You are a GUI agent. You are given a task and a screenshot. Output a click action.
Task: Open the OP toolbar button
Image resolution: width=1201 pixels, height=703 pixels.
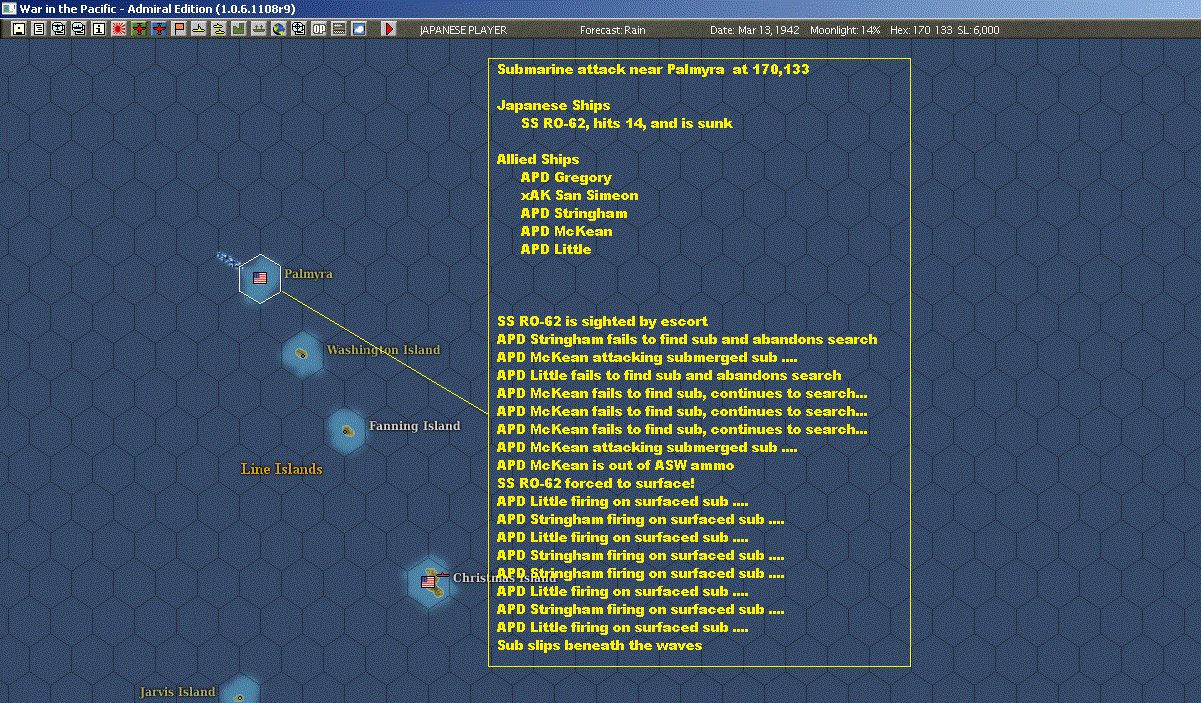coord(319,29)
